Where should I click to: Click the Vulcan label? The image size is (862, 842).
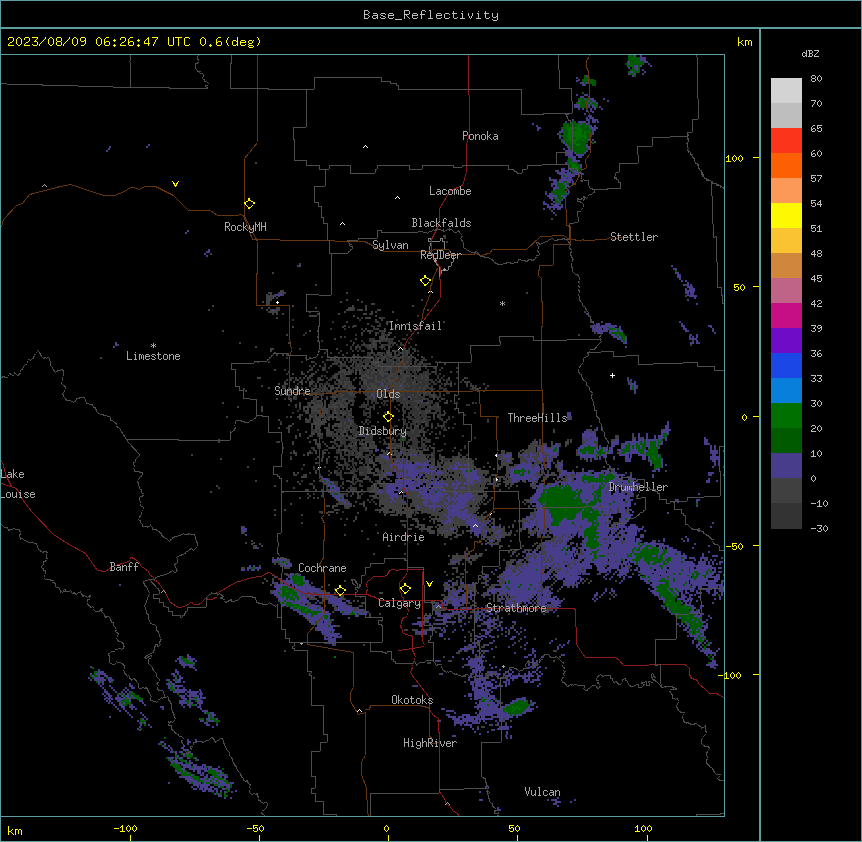pos(542,792)
